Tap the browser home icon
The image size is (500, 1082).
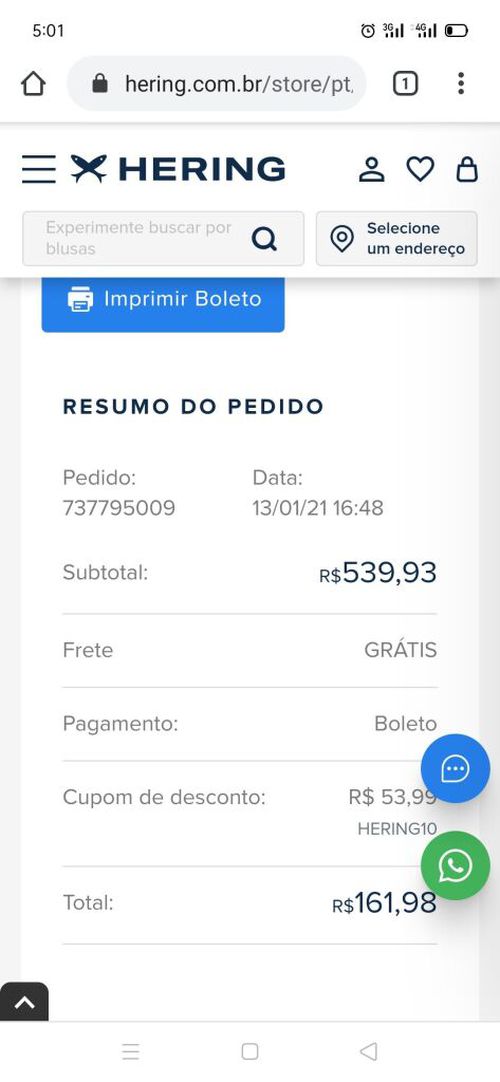click(33, 84)
